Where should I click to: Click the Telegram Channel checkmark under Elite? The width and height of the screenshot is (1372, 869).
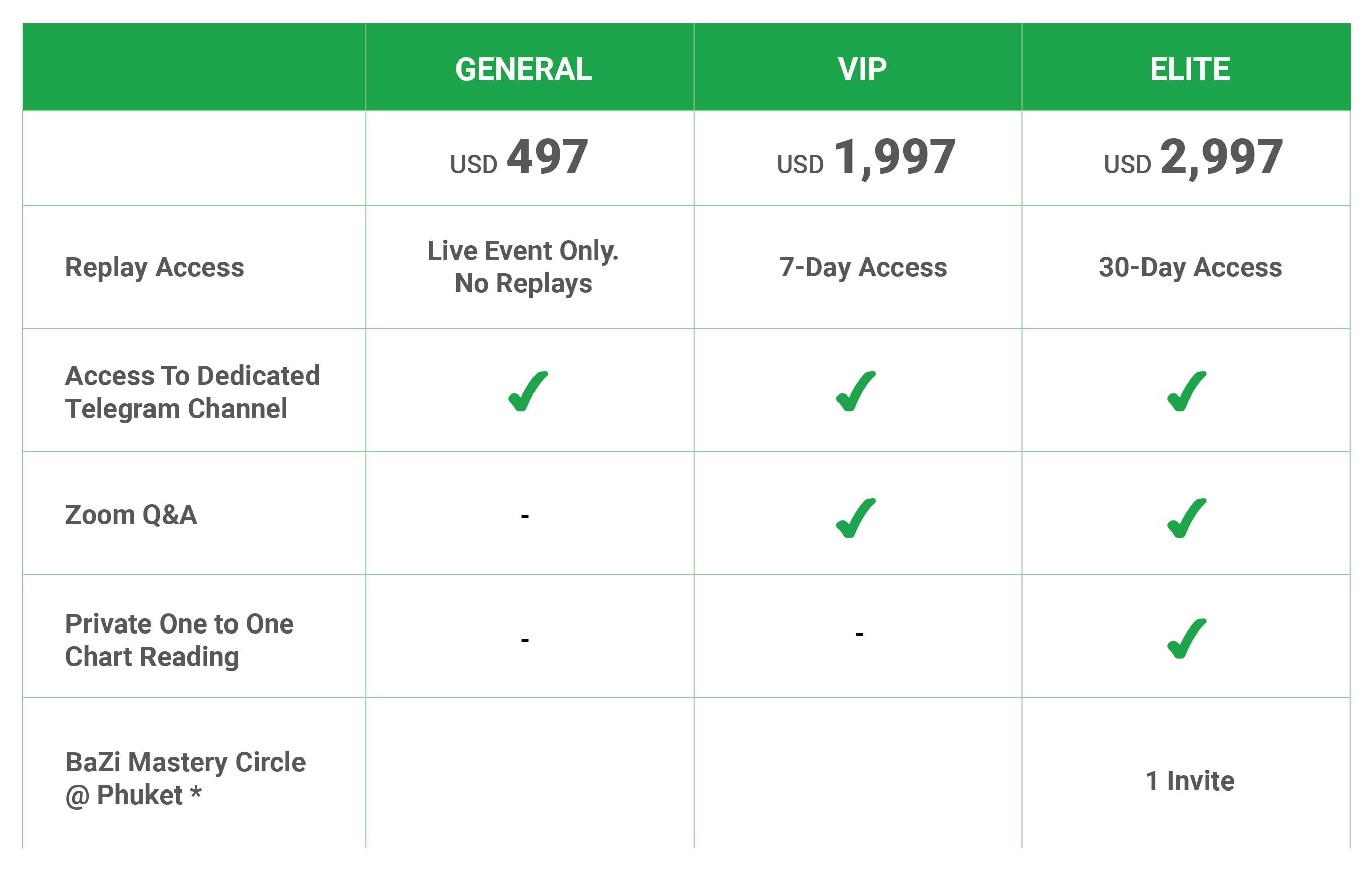[x=1186, y=391]
